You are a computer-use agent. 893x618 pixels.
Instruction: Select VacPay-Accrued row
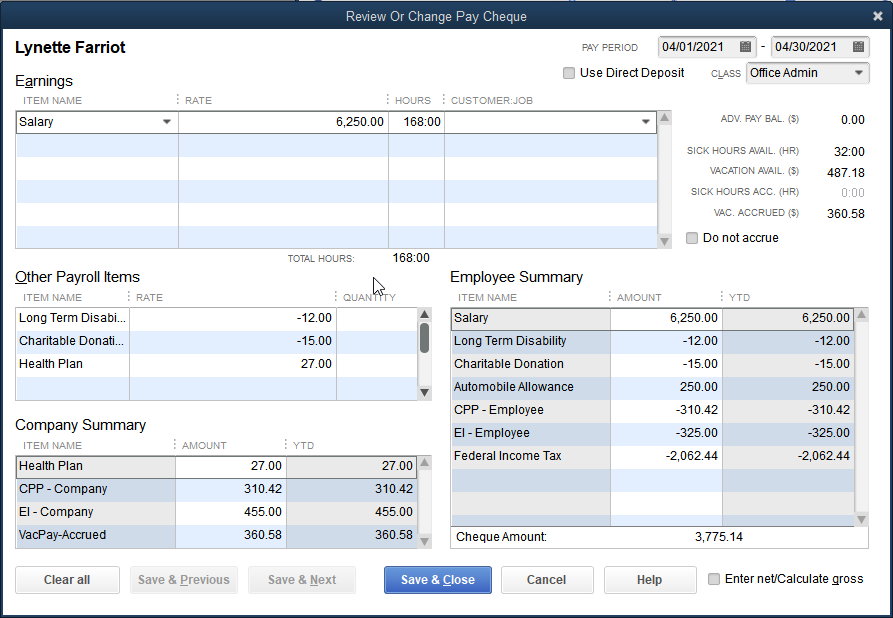pos(216,535)
